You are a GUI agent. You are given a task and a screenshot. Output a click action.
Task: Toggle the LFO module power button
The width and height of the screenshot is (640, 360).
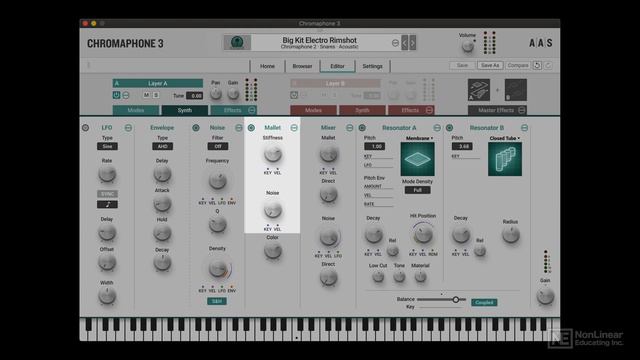click(x=85, y=128)
